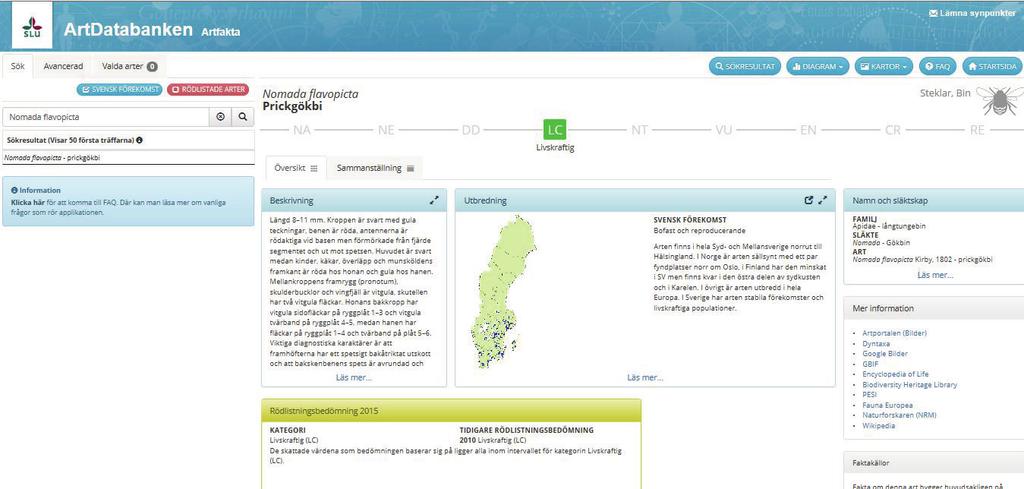Open the Kartor dropdown

tap(885, 67)
